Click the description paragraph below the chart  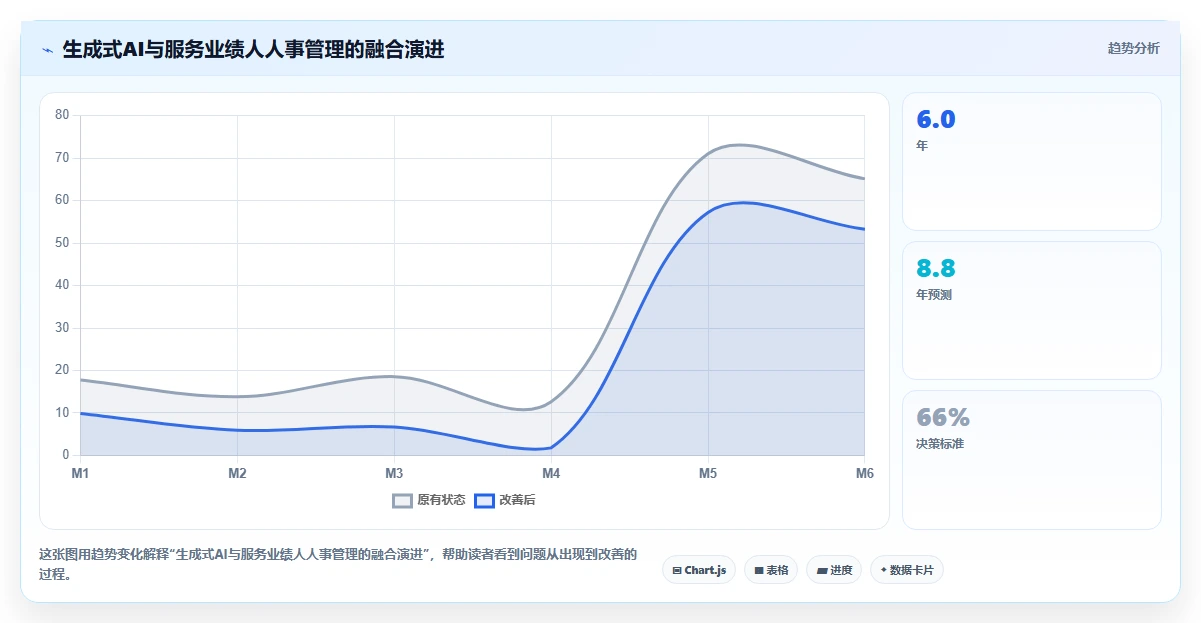coord(338,564)
